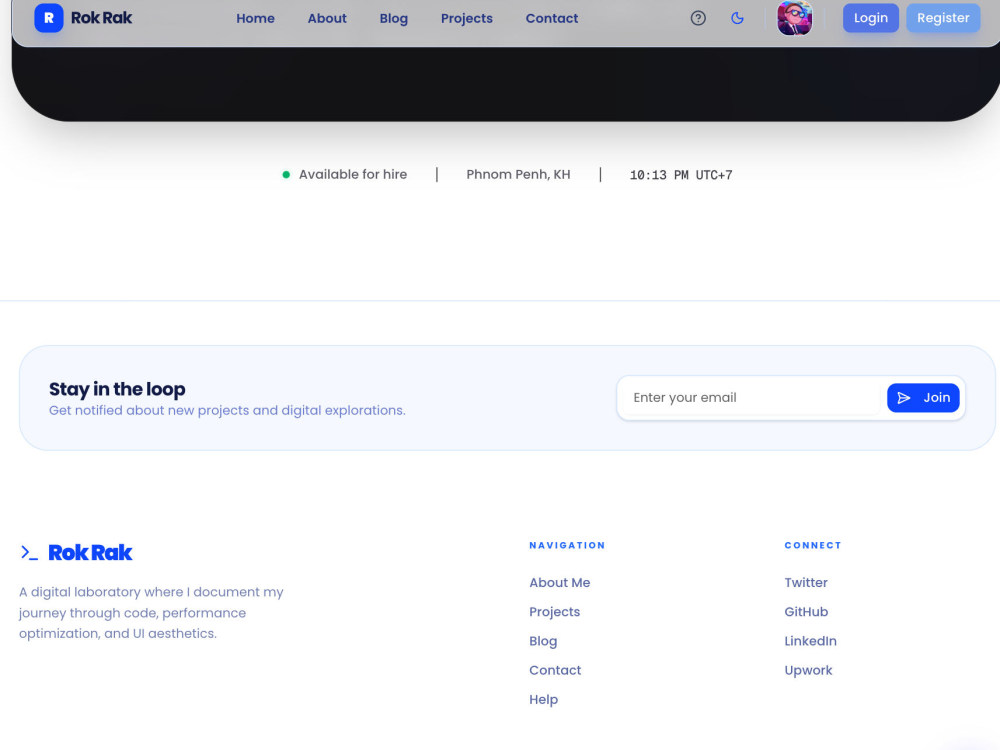This screenshot has width=1000, height=750.
Task: Focus the Enter your email field
Action: pyautogui.click(x=753, y=398)
